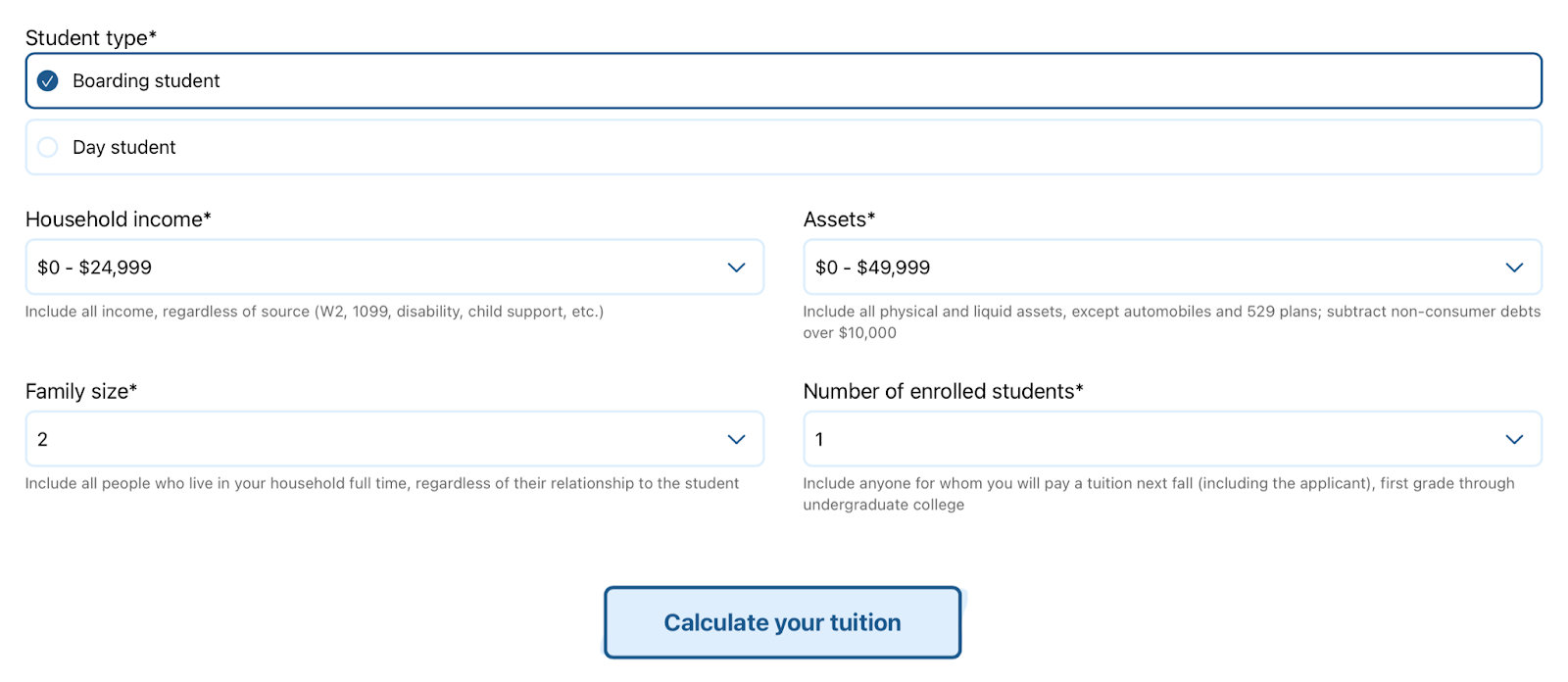Click the household income help text about W2

tap(315, 312)
